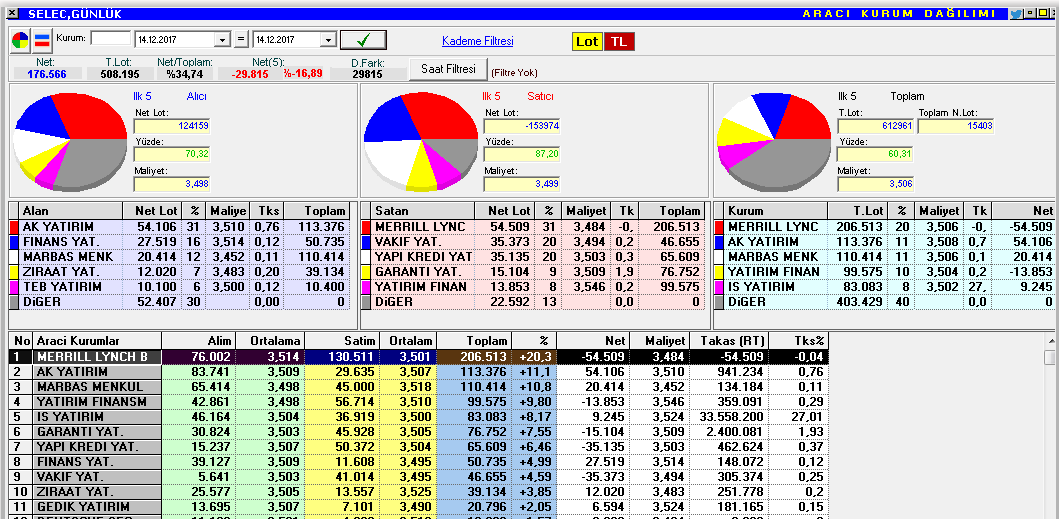Viewport: 1059px width, 519px height.
Task: Click red swatch beside MERRILL LYNC in Satan table
Action: point(367,227)
